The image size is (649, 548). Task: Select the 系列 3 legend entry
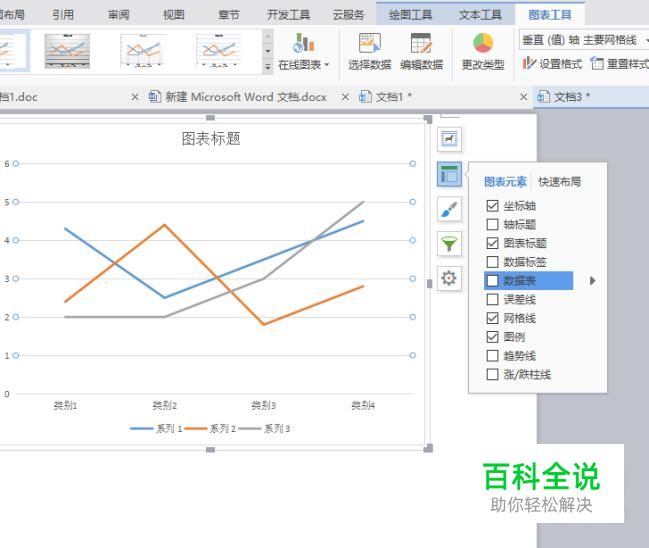264,429
